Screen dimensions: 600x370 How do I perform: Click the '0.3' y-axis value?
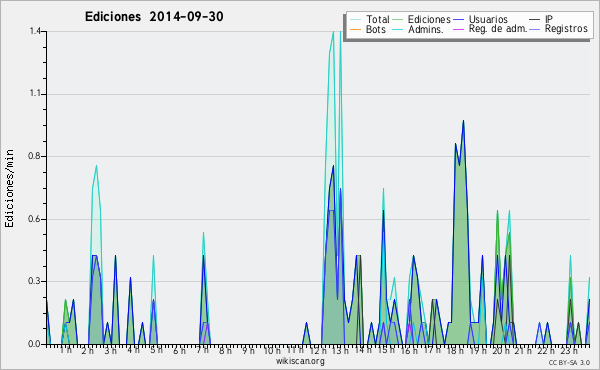35,281
